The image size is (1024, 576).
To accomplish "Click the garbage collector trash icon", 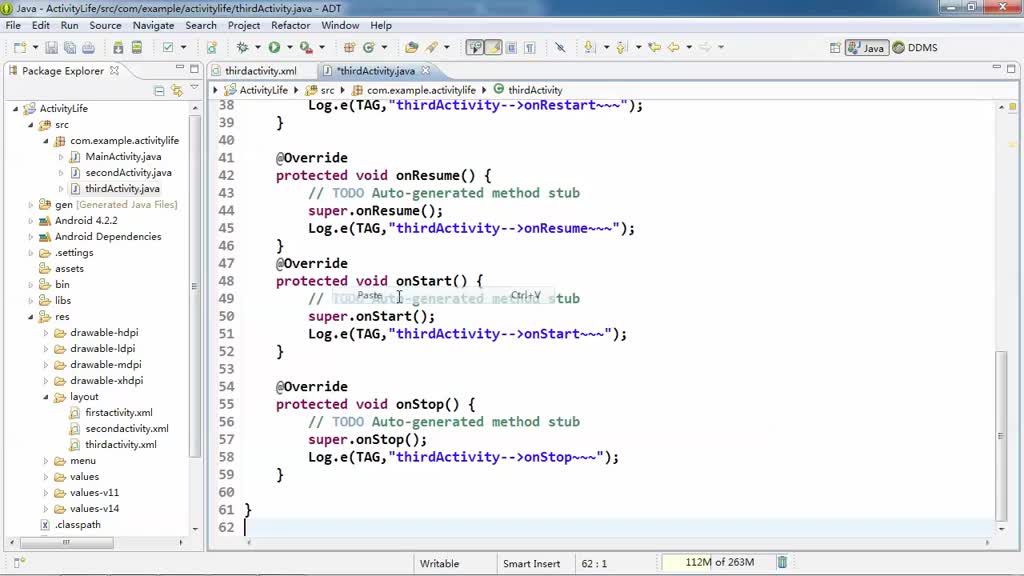I will pos(782,562).
